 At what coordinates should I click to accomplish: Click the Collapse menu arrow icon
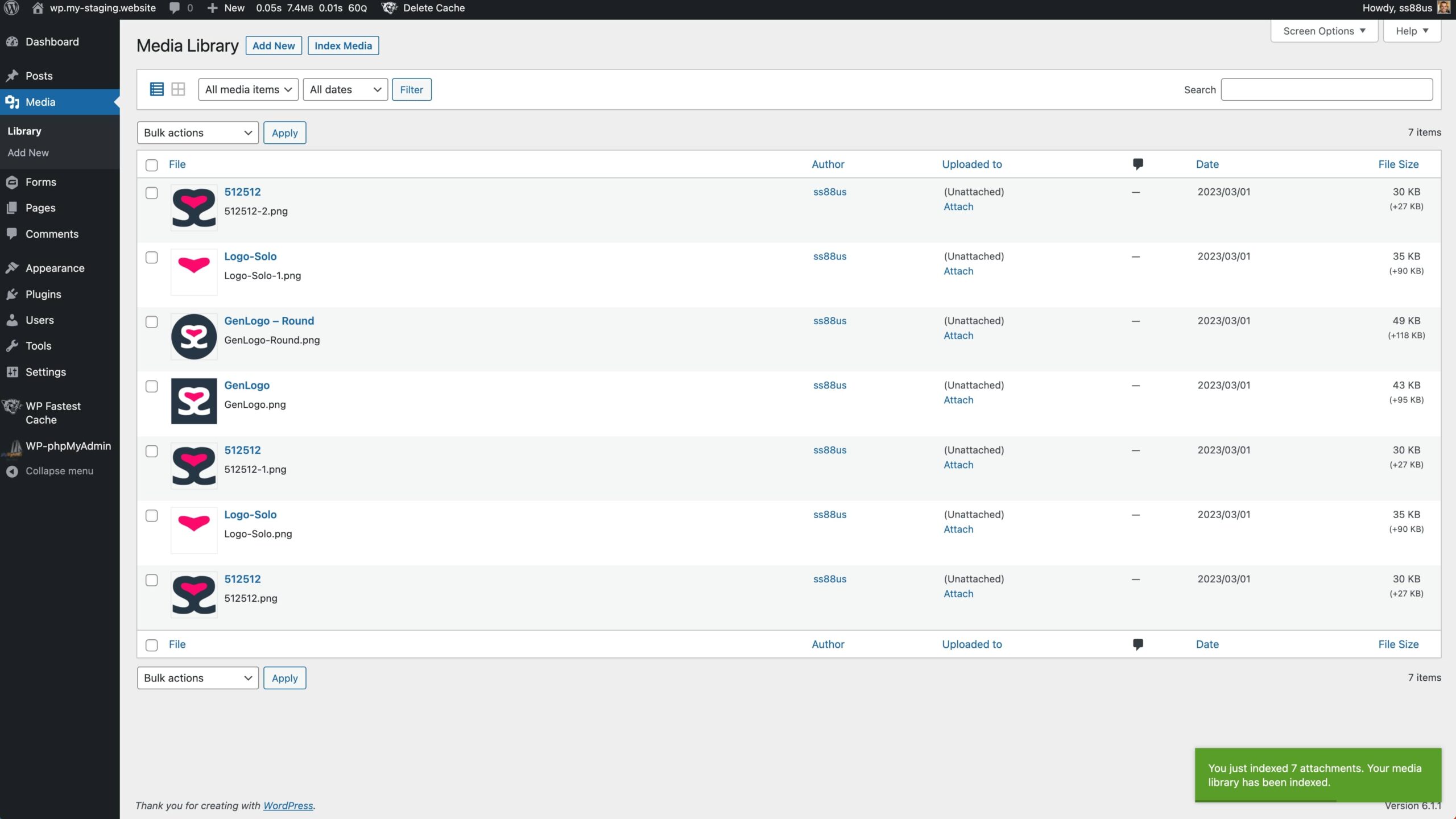[12, 471]
